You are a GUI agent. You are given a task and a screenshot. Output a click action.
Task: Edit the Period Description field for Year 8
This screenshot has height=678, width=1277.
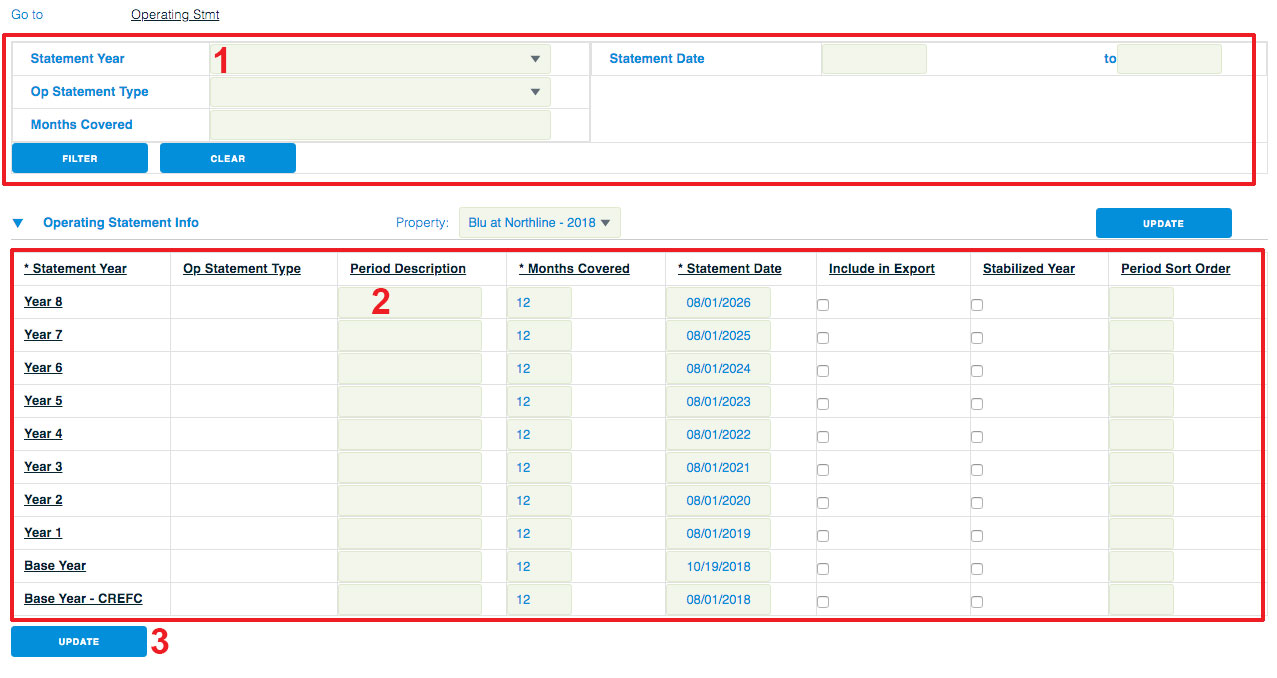(x=410, y=303)
